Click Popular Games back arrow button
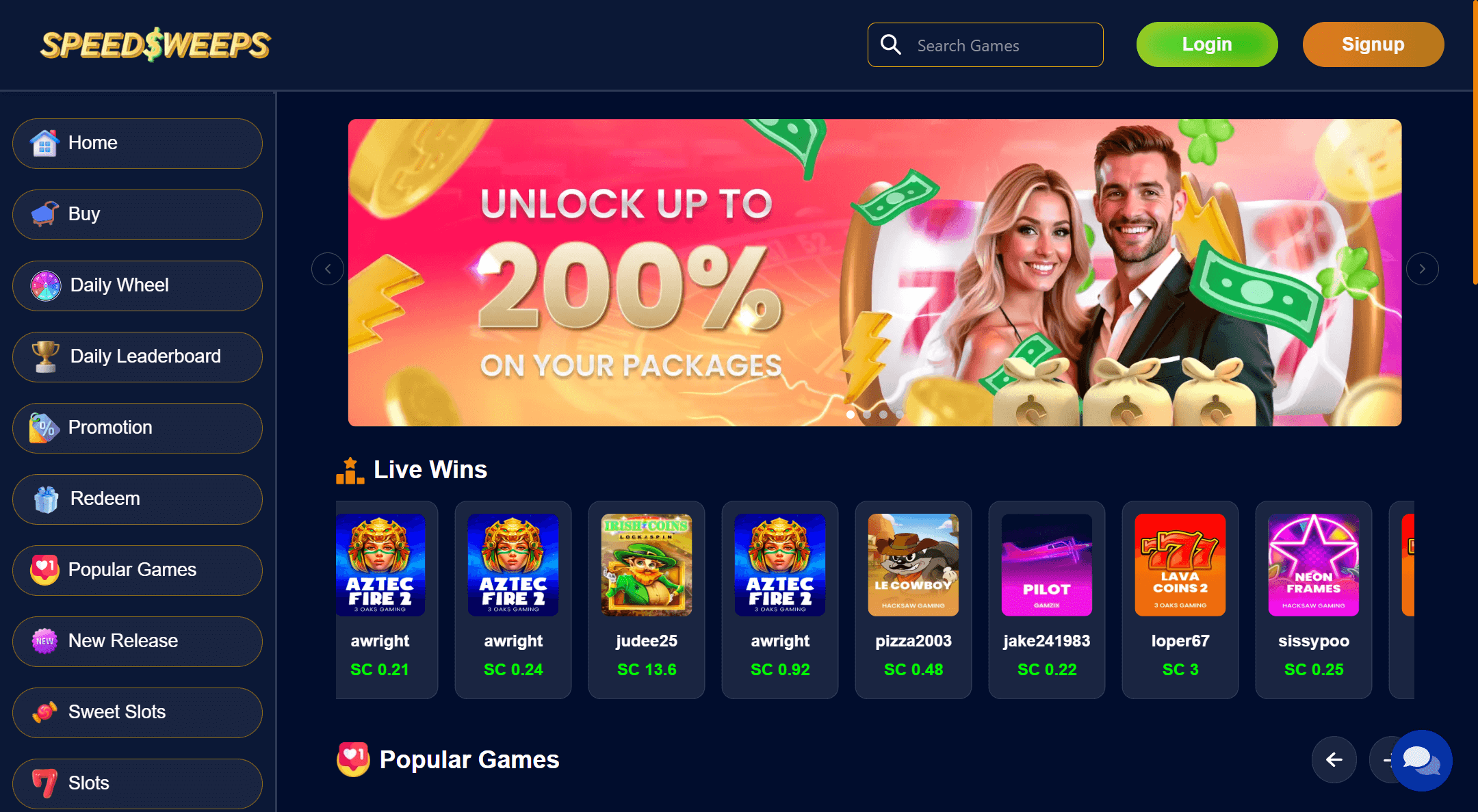Viewport: 1478px width, 812px height. coord(1334,759)
